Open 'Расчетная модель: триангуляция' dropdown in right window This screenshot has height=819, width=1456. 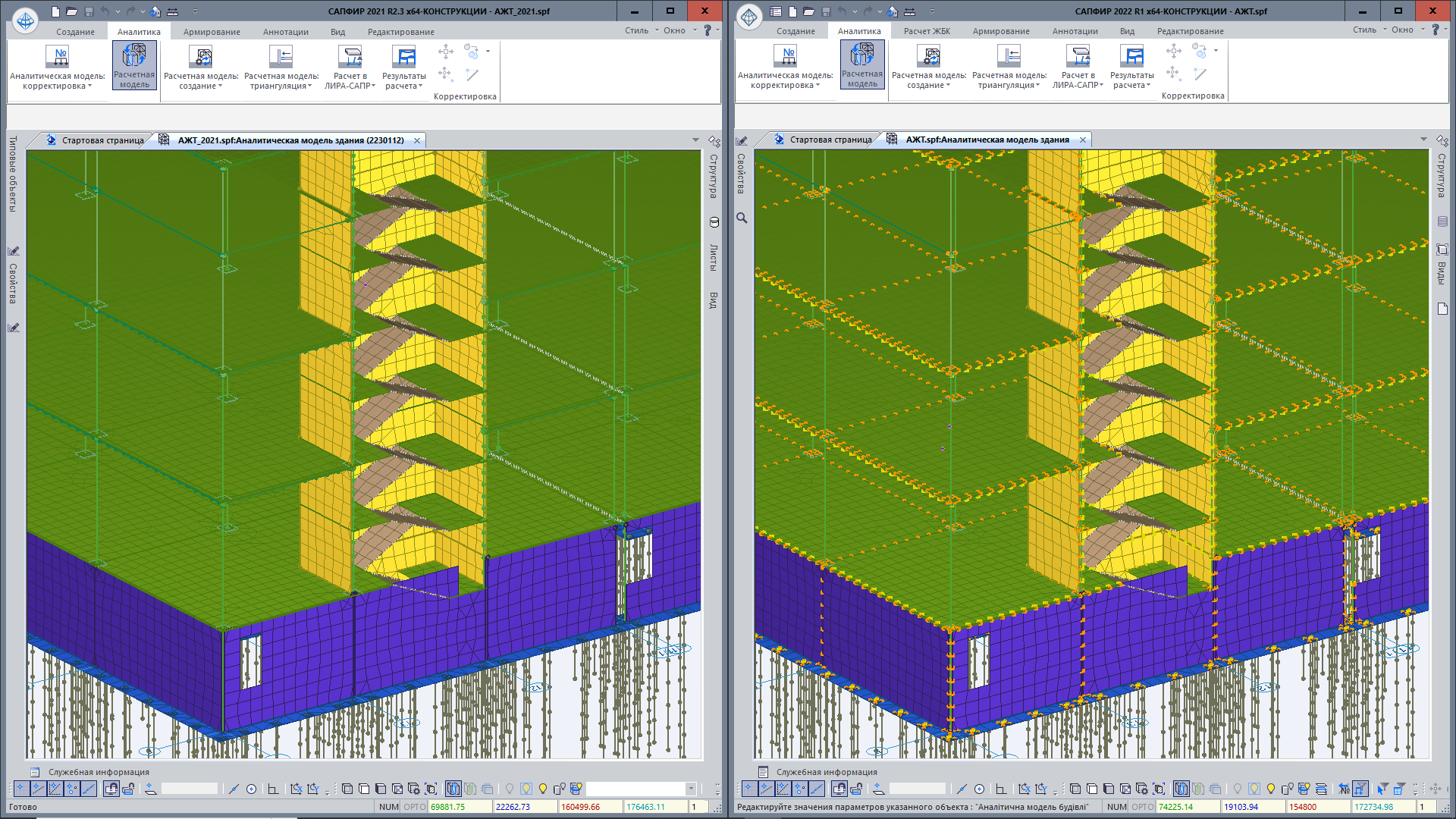point(1009,80)
